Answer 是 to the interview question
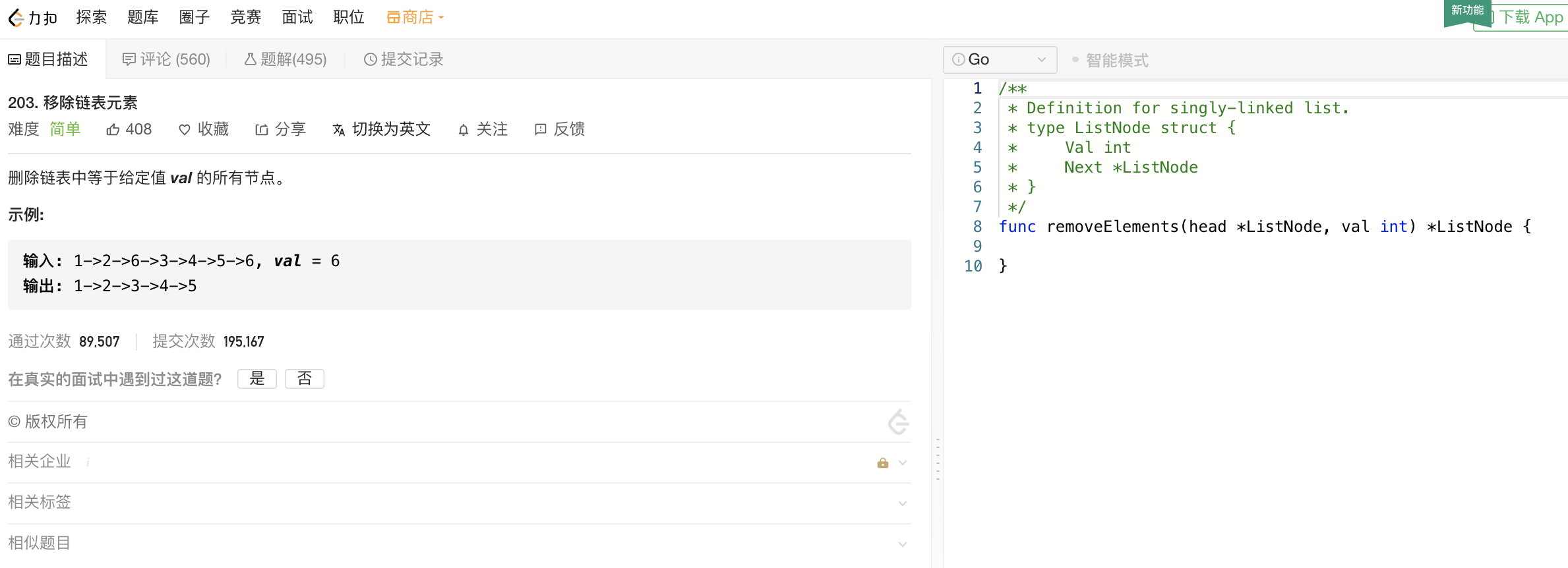This screenshot has height=568, width=1568. pos(257,378)
